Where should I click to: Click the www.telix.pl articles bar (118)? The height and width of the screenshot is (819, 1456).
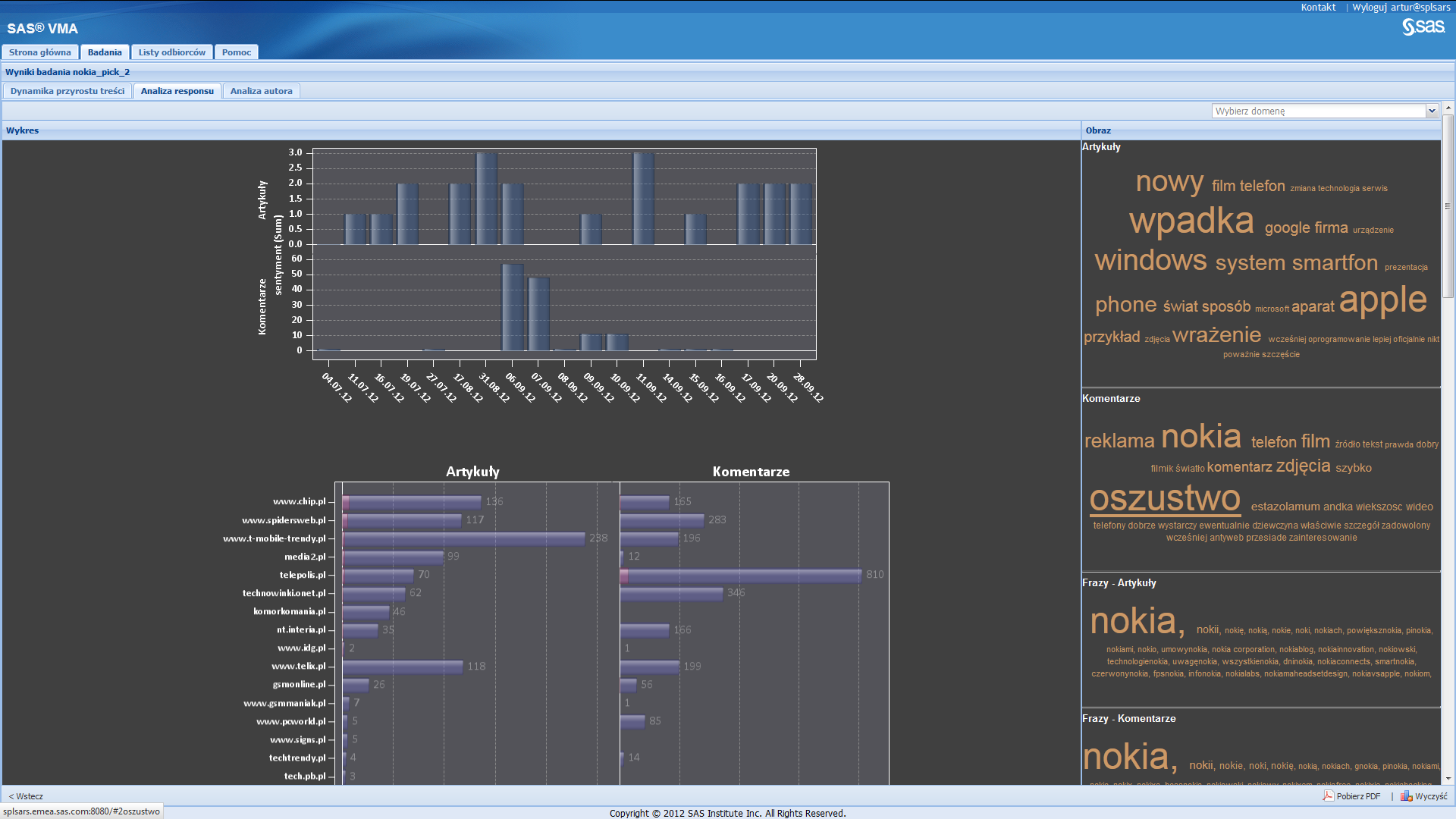coord(403,667)
